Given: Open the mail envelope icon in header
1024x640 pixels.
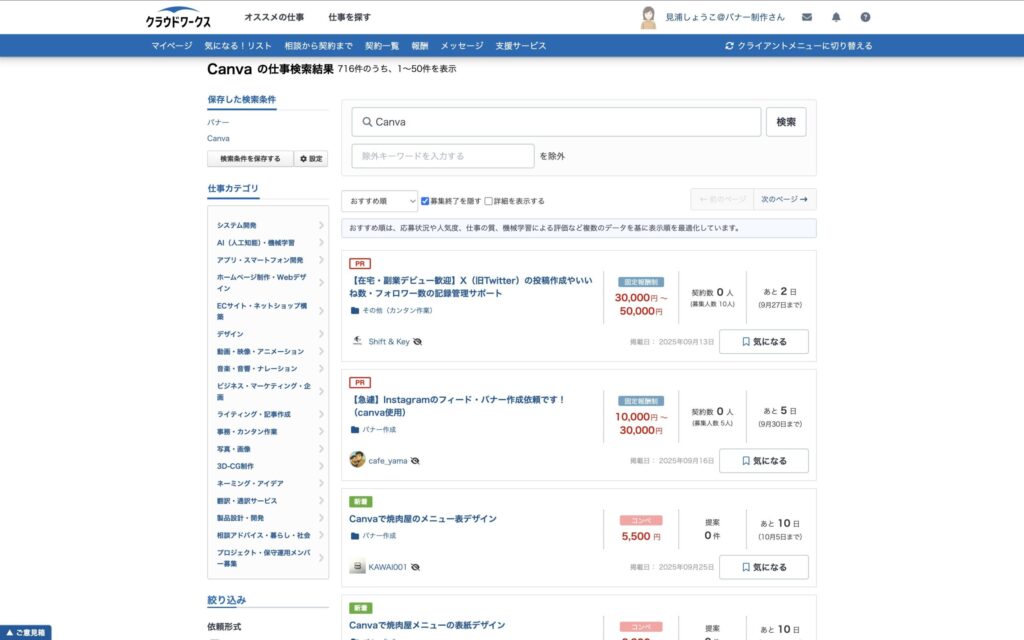Looking at the screenshot, I should (807, 17).
